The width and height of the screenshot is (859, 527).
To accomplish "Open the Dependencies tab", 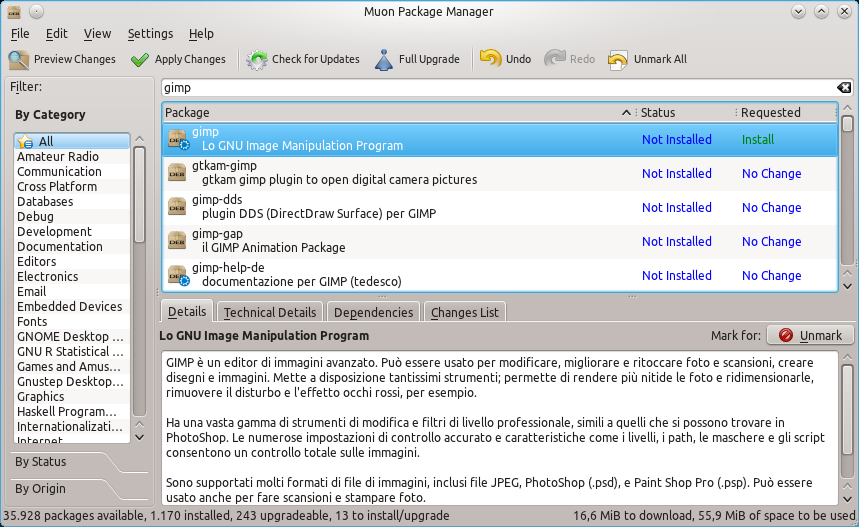I will point(373,313).
